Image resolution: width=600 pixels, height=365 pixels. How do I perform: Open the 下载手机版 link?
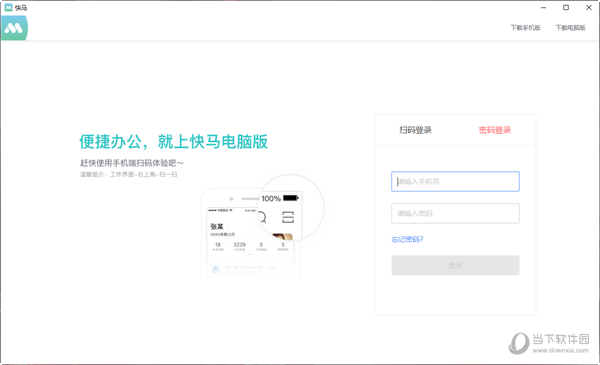pos(525,28)
